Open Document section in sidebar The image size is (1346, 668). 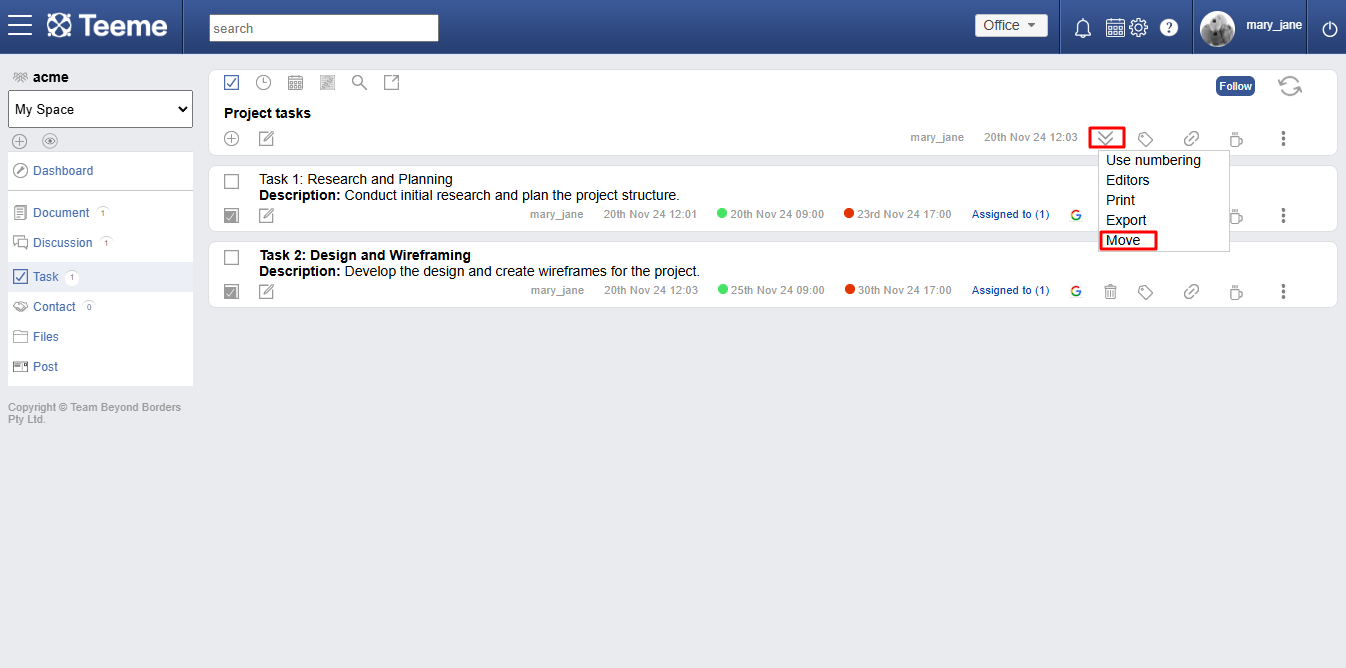61,213
